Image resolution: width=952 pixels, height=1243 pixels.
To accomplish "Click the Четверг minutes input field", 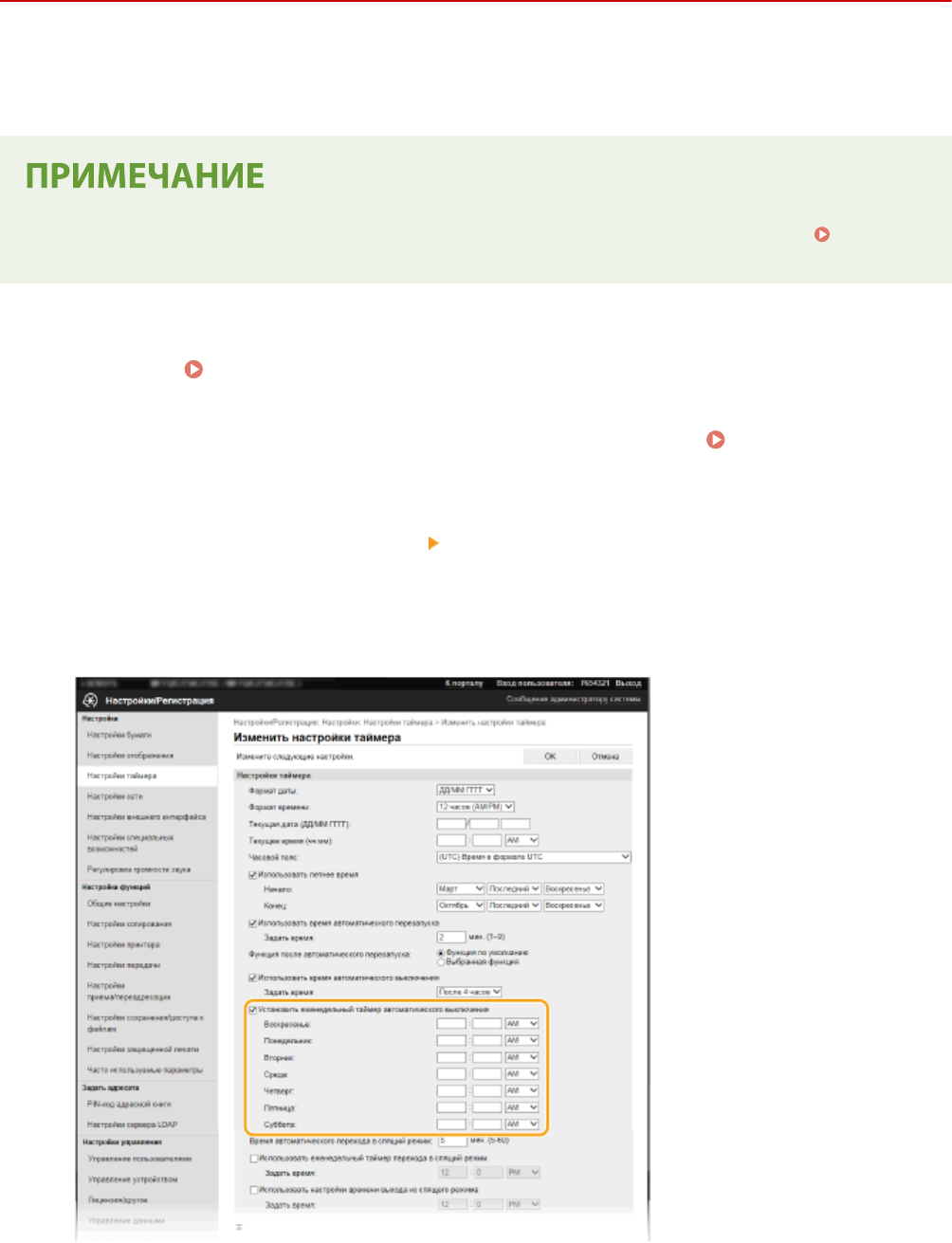I will tap(487, 1090).
